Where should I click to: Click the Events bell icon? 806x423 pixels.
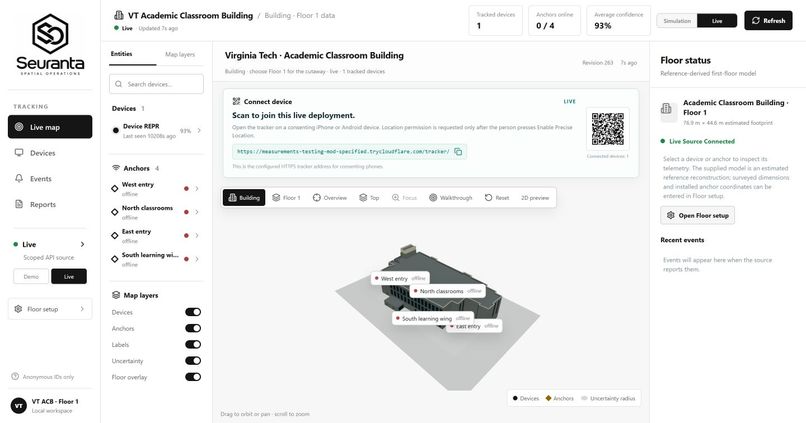19,178
